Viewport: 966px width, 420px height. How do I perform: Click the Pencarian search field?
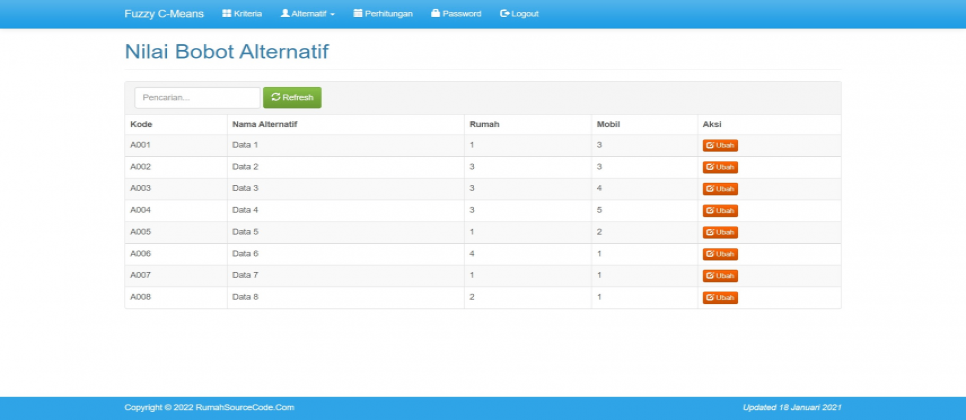[197, 97]
